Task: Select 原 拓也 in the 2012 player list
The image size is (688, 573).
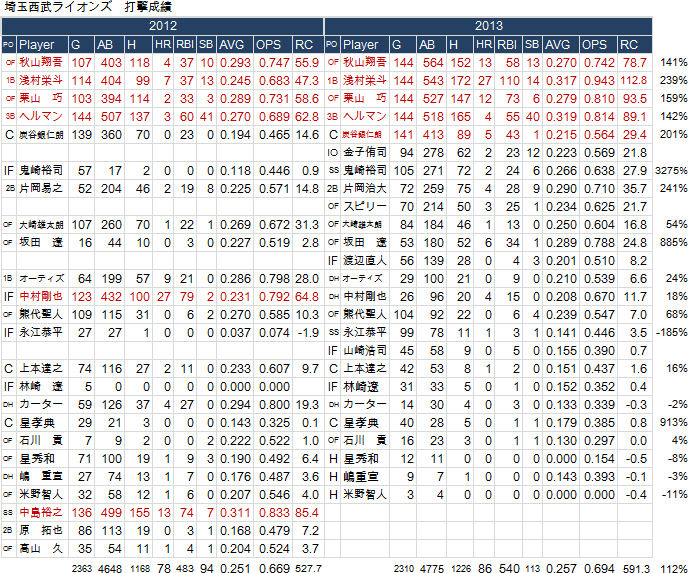Action: point(41,530)
